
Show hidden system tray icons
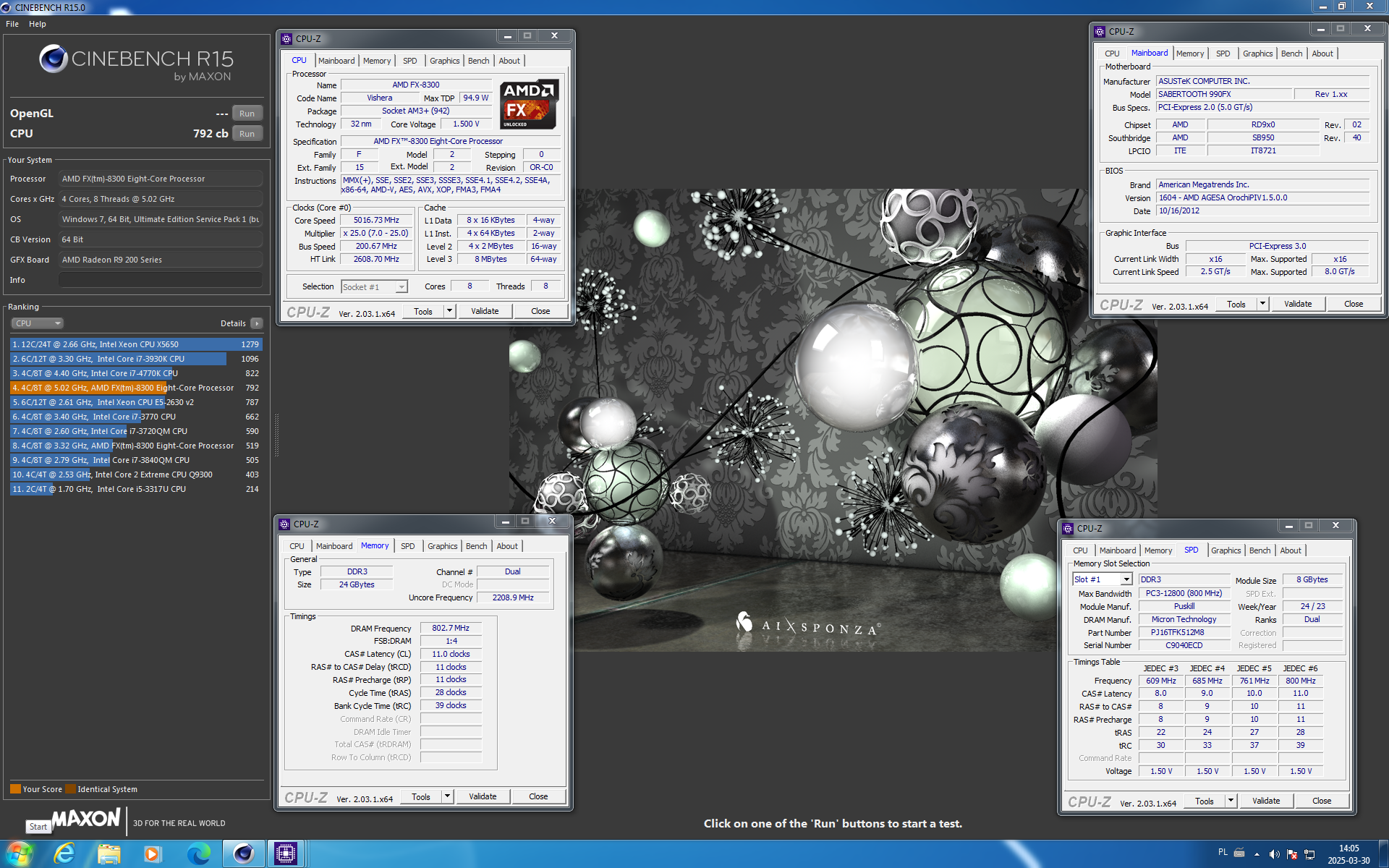click(1257, 854)
